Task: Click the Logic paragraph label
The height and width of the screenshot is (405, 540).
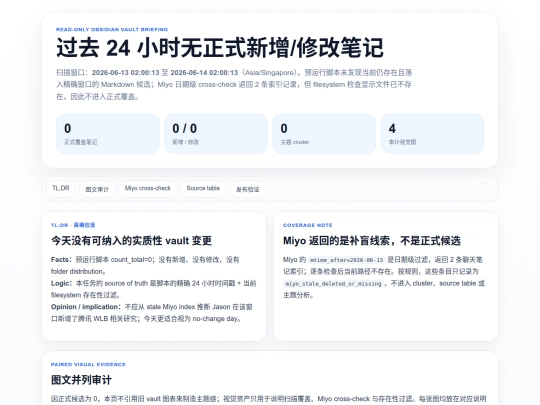Action: 61,283
